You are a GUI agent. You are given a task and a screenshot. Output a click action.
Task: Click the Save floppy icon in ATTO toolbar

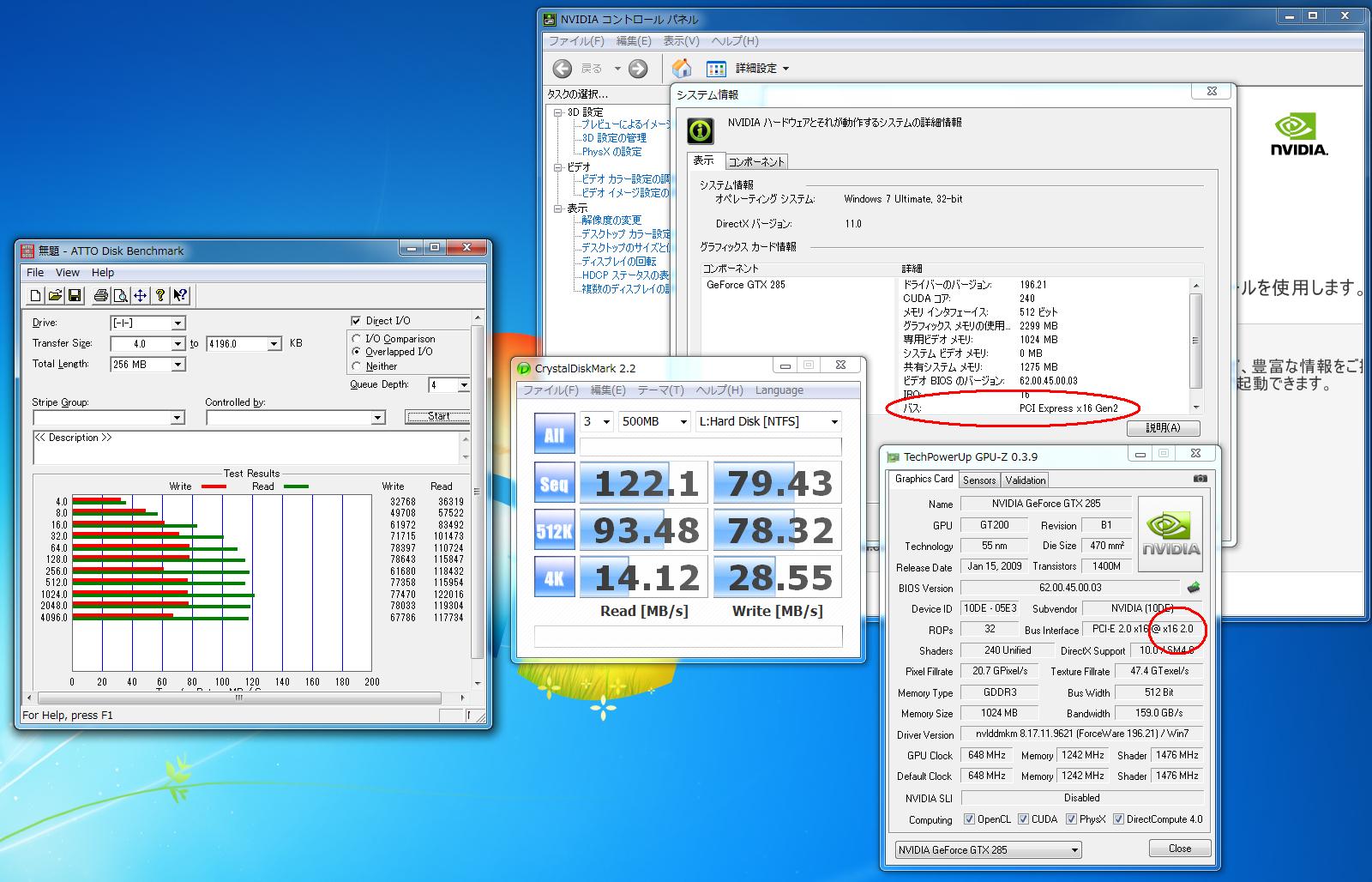pos(75,296)
